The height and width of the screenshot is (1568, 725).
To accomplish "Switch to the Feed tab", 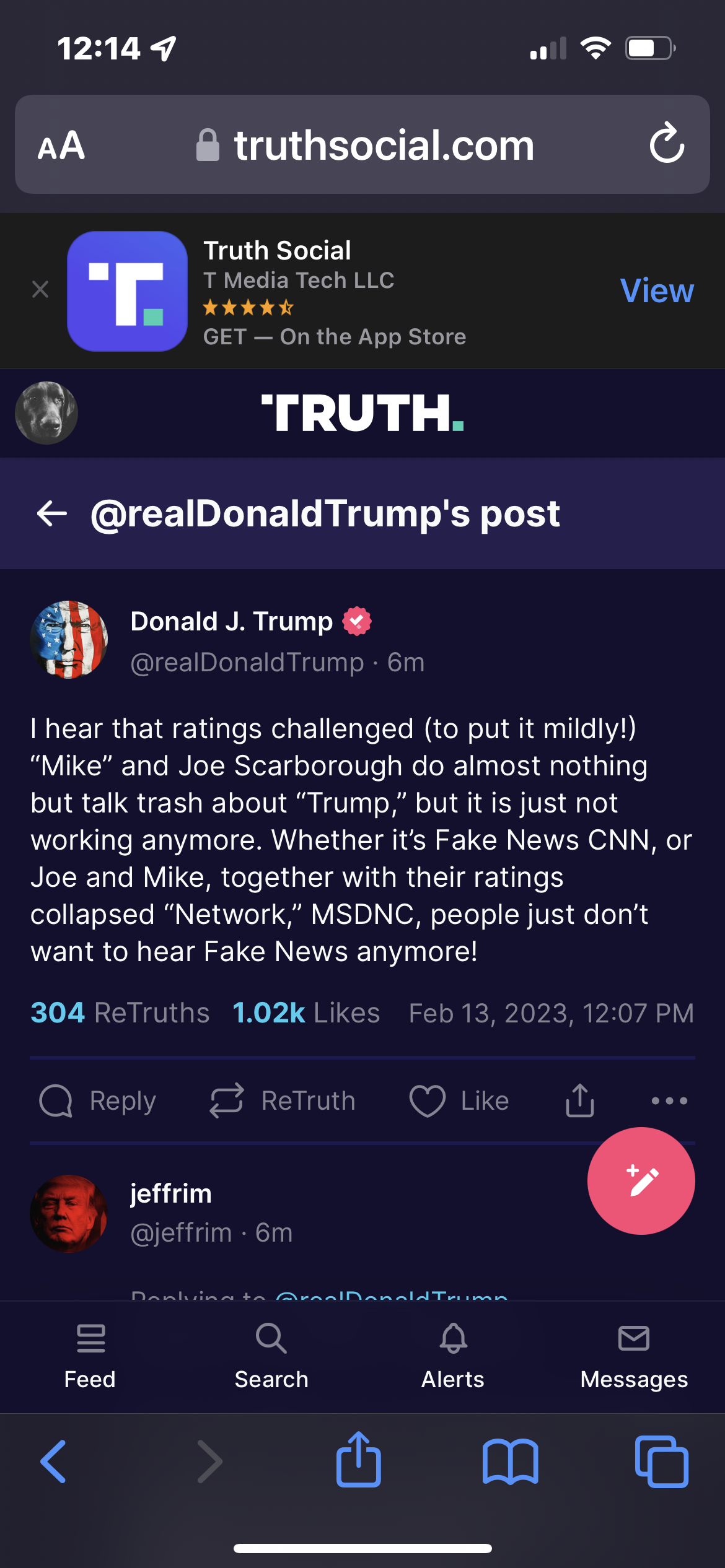I will pyautogui.click(x=90, y=1356).
